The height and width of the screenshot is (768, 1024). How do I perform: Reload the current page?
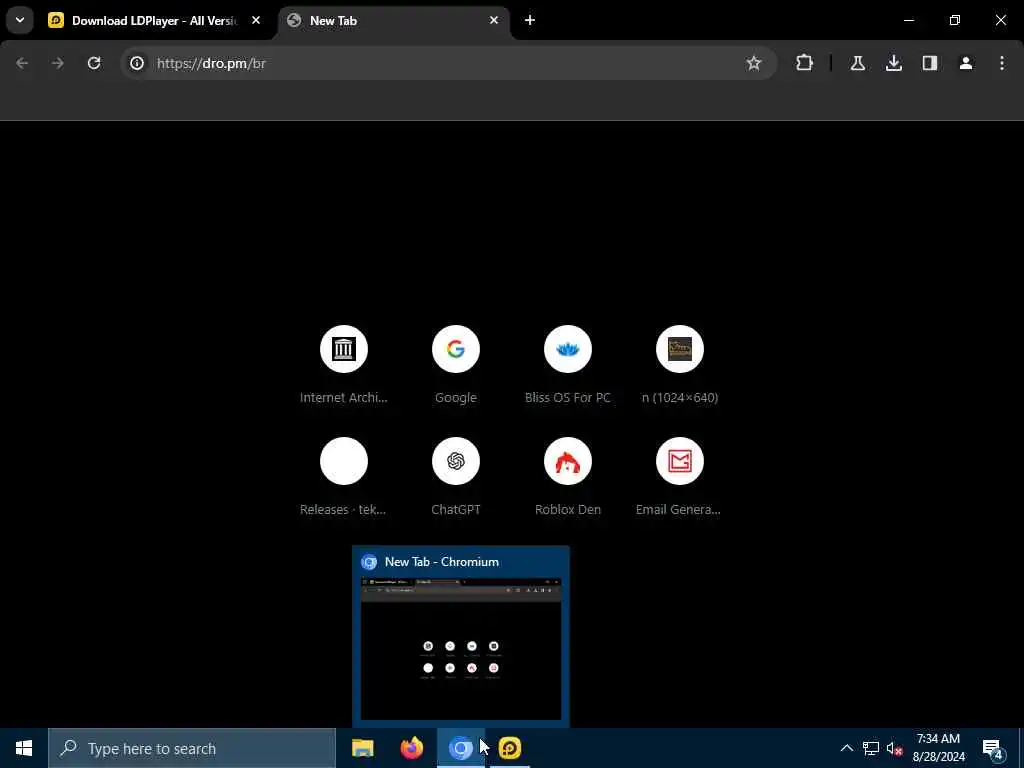coord(94,63)
